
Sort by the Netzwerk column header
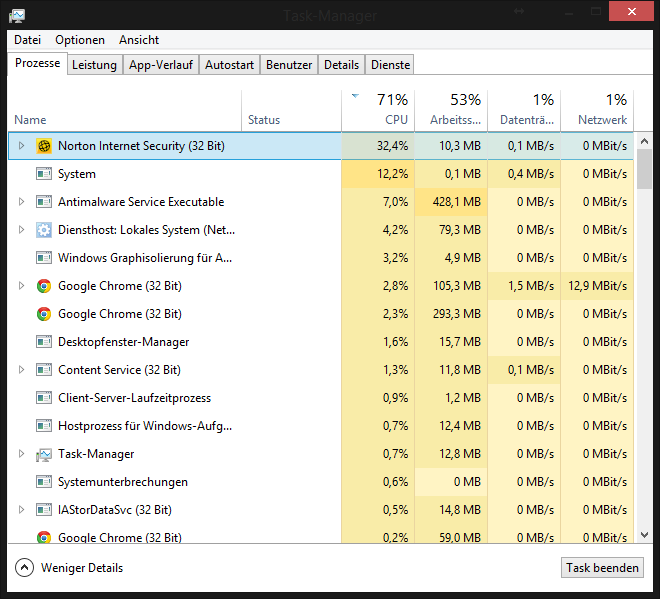pyautogui.click(x=597, y=110)
